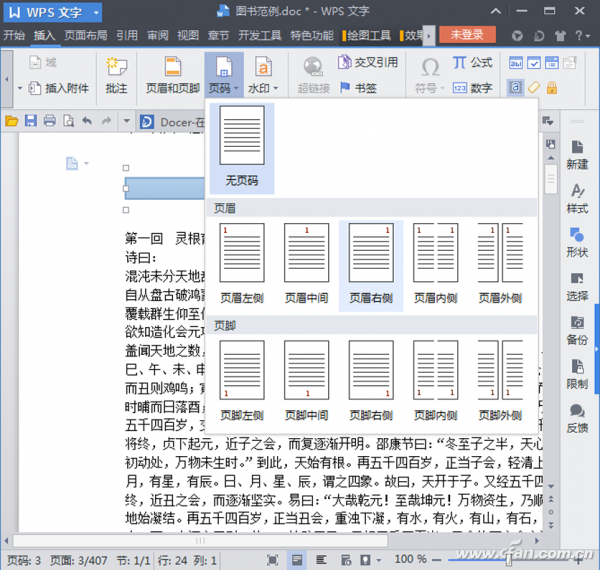Toggle page layout view in status bar
The image size is (600, 570).
(297, 560)
